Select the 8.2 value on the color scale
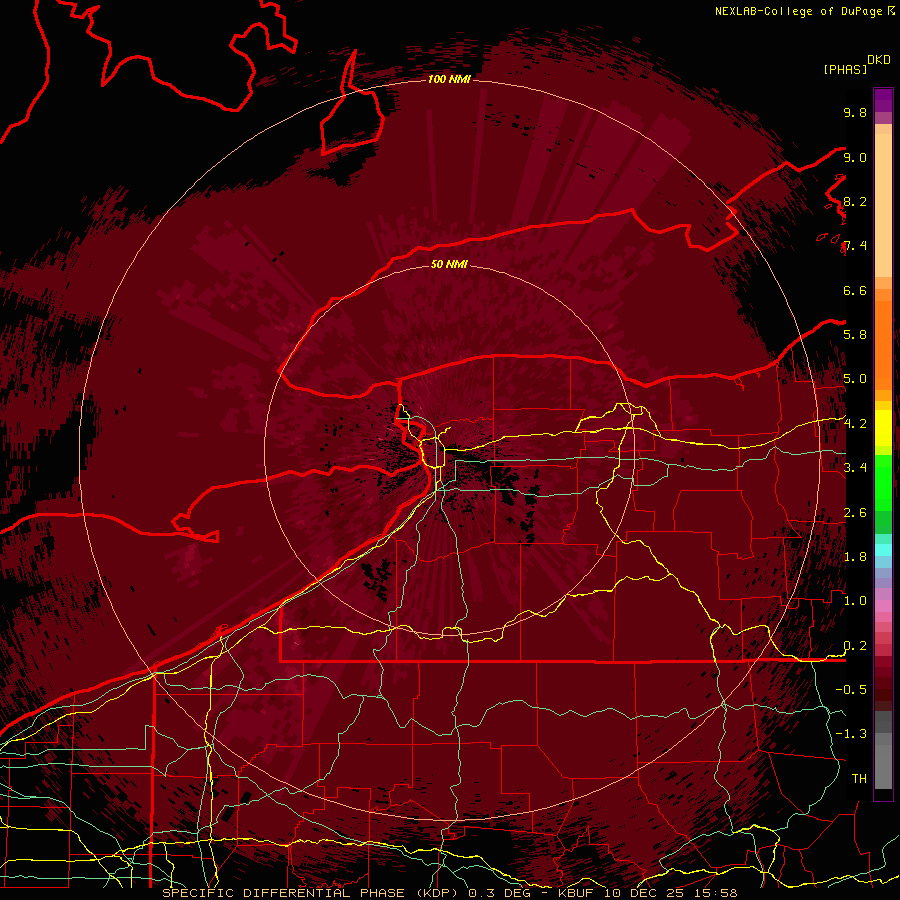This screenshot has height=900, width=900. click(855, 201)
